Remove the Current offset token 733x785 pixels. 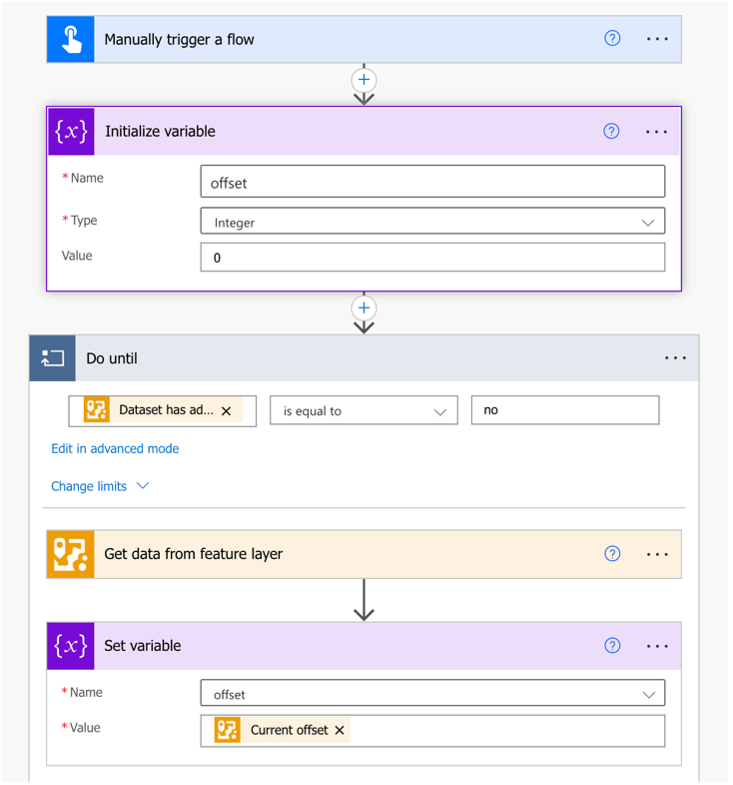coord(339,730)
